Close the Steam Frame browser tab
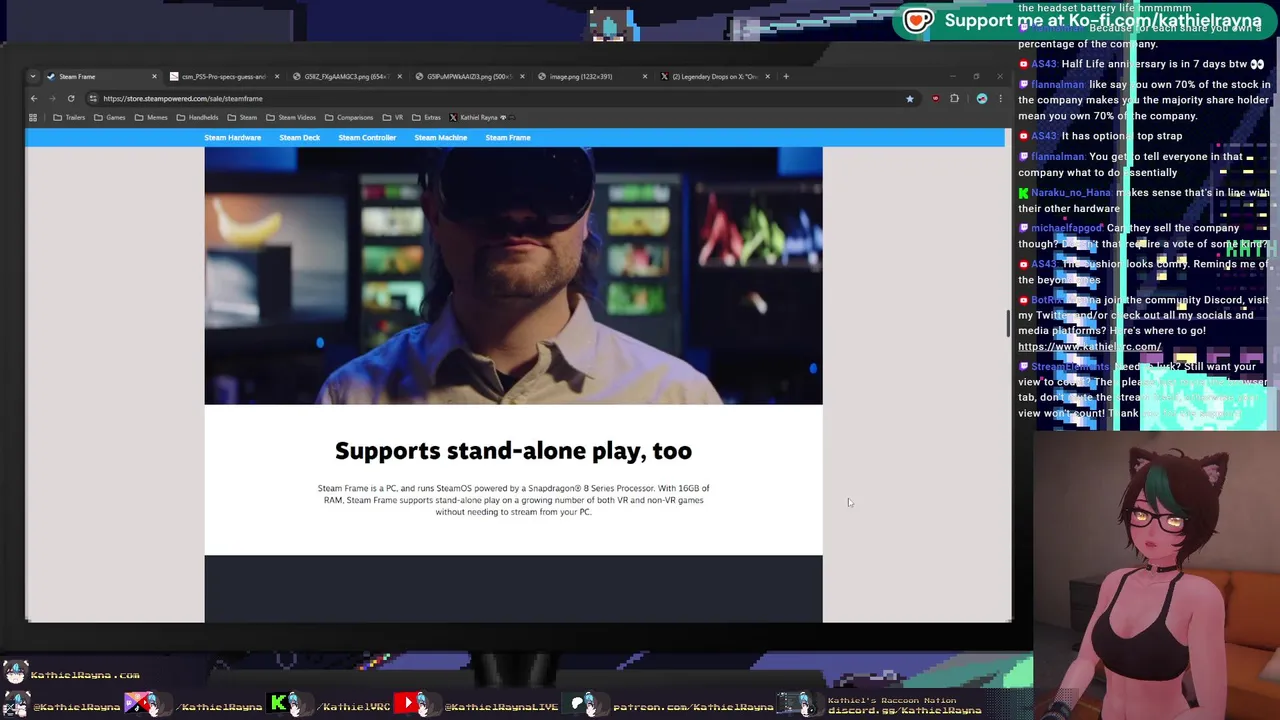 point(154,76)
